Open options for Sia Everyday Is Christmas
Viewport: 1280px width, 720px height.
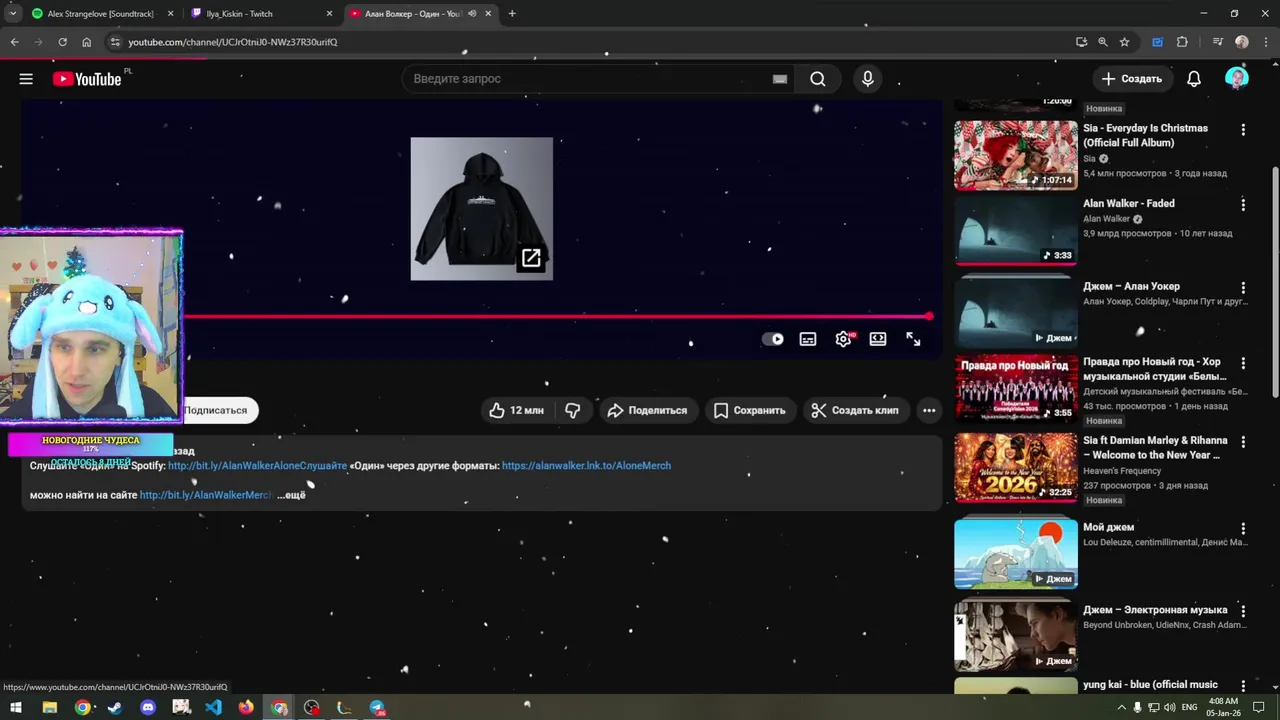pos(1243,130)
